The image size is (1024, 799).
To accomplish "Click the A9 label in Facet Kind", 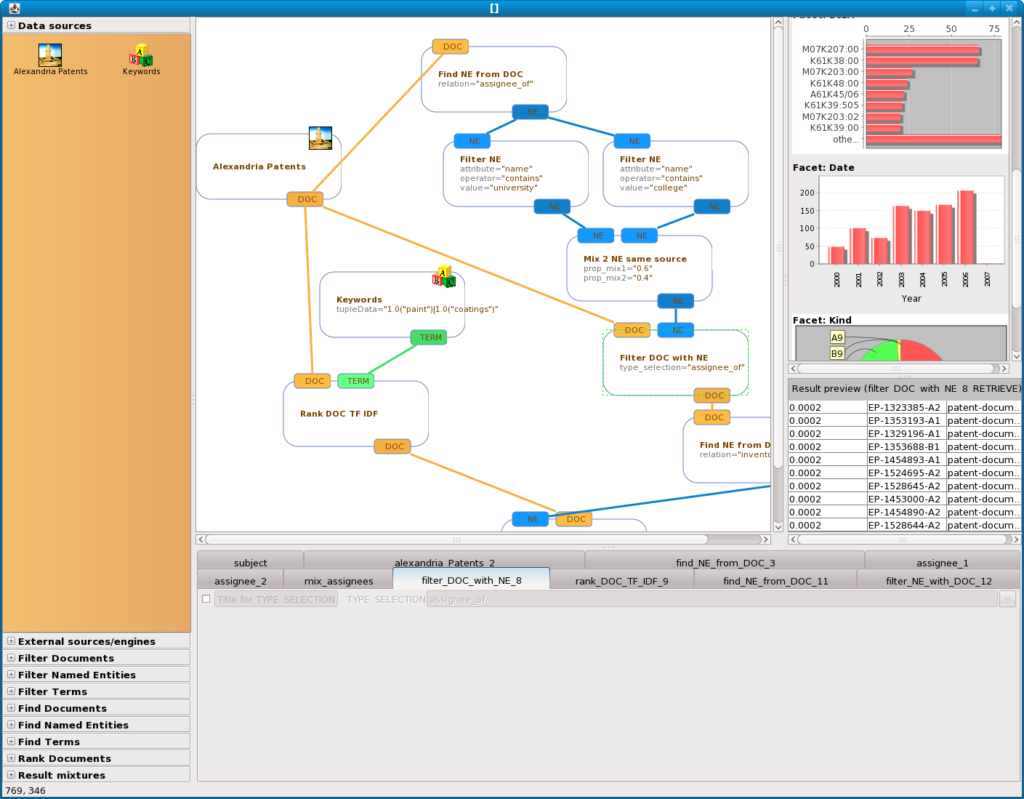I will click(837, 337).
